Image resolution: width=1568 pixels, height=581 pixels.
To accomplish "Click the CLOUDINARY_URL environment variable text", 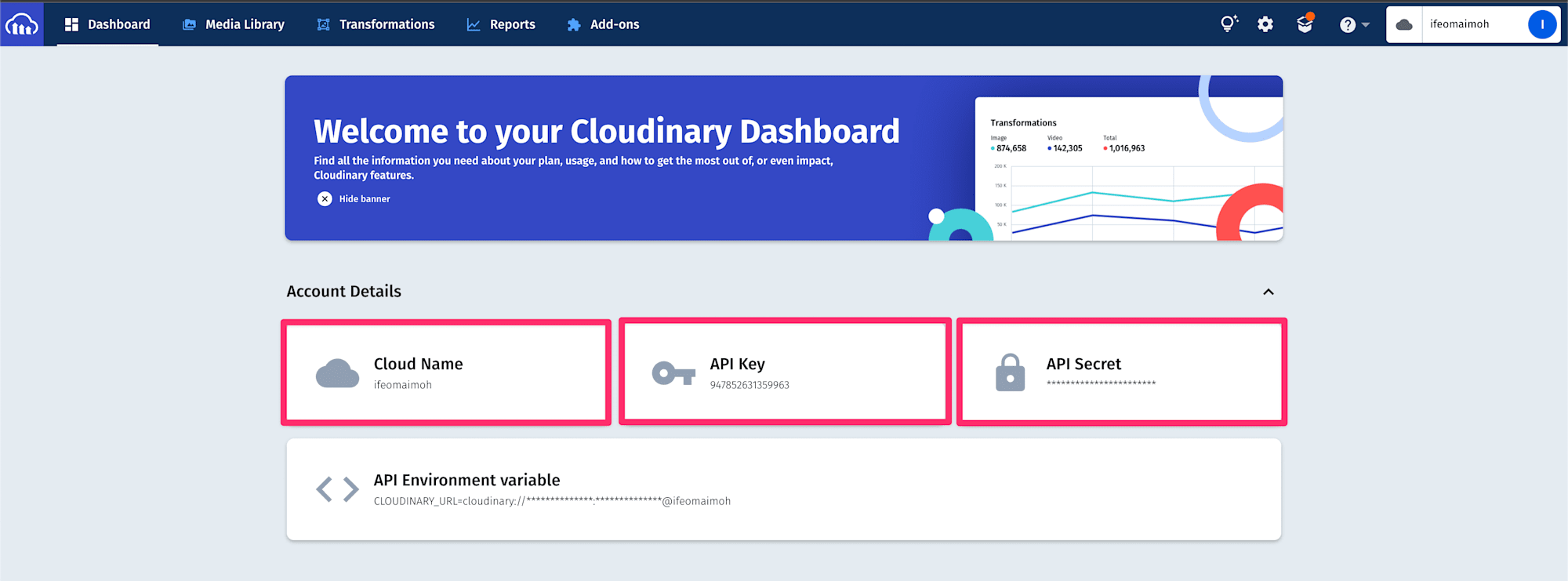I will (552, 501).
